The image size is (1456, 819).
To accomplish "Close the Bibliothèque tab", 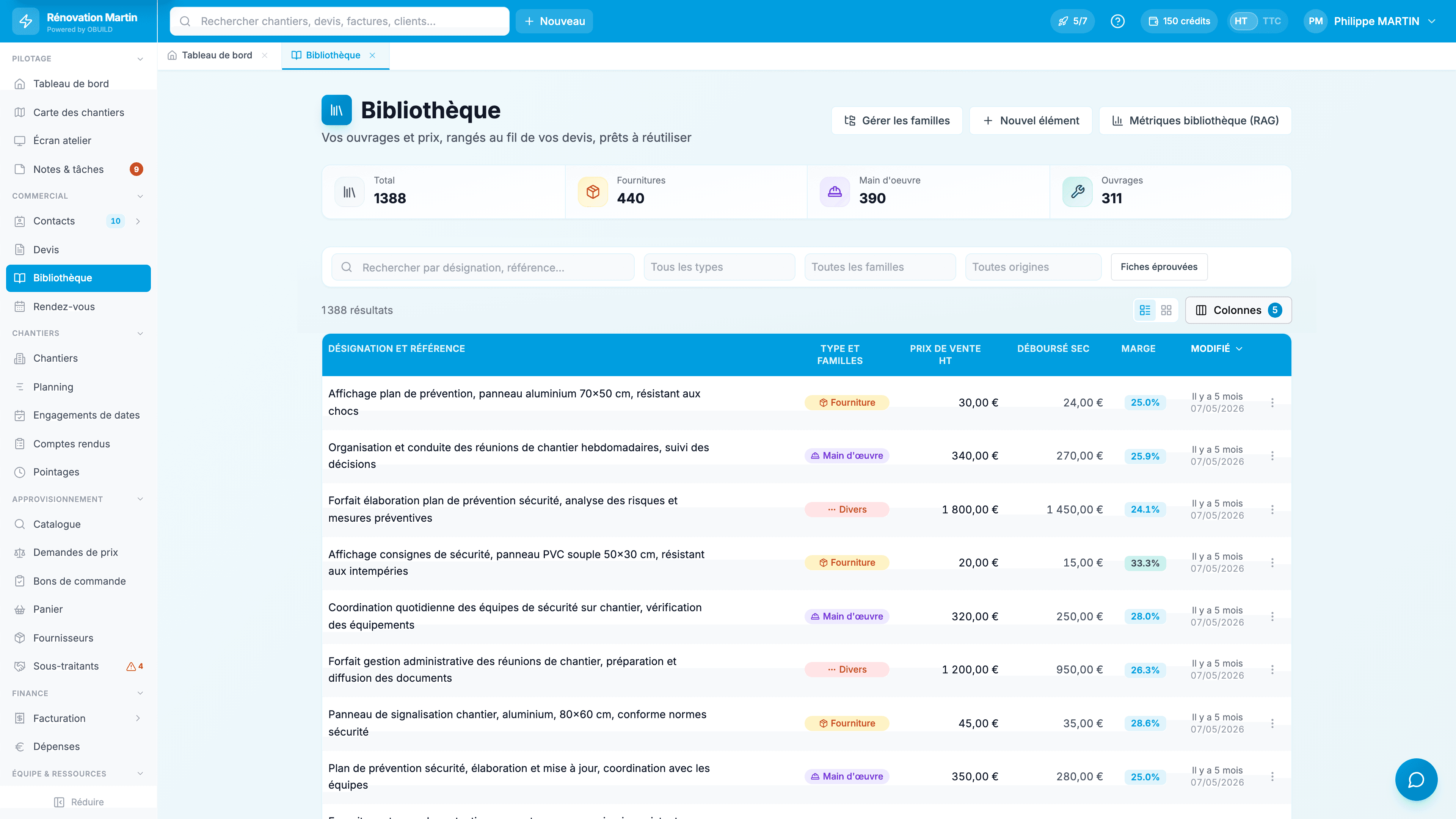I will 372,55.
